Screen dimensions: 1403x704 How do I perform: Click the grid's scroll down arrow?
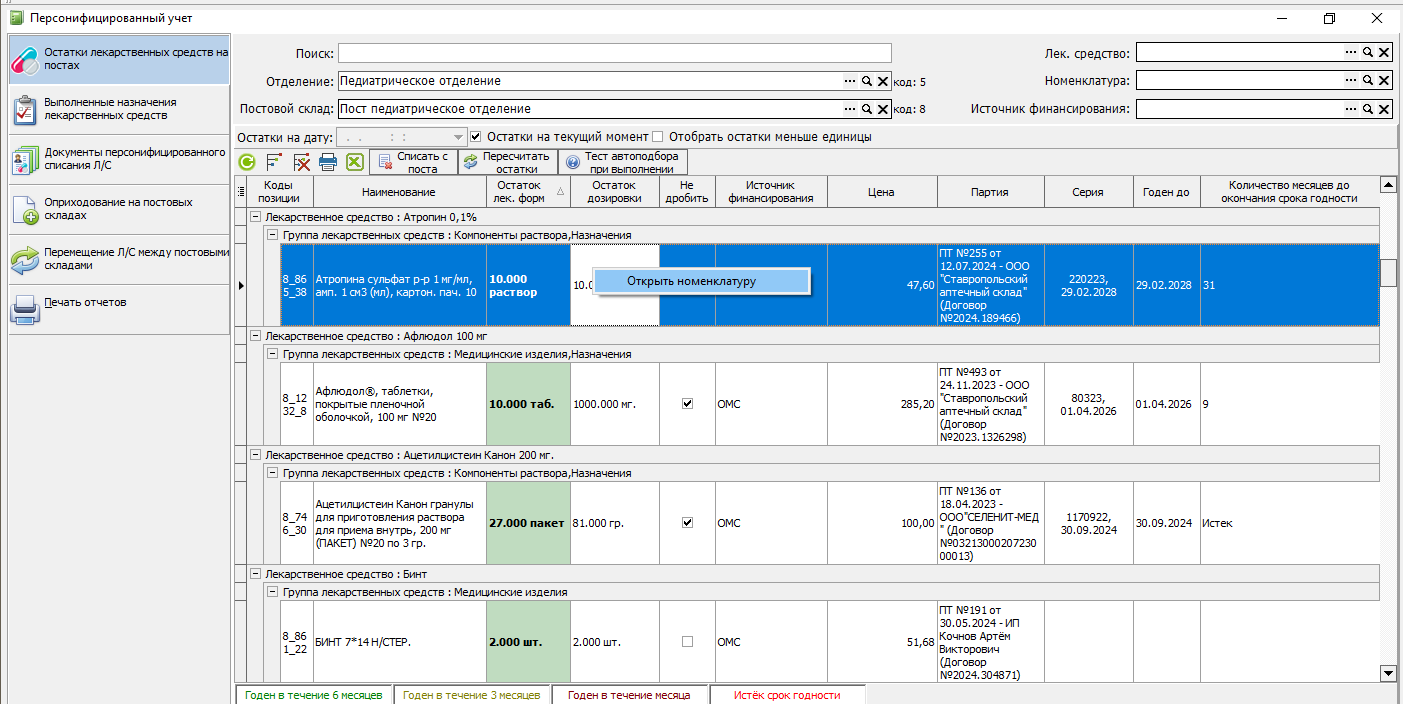[x=1388, y=674]
